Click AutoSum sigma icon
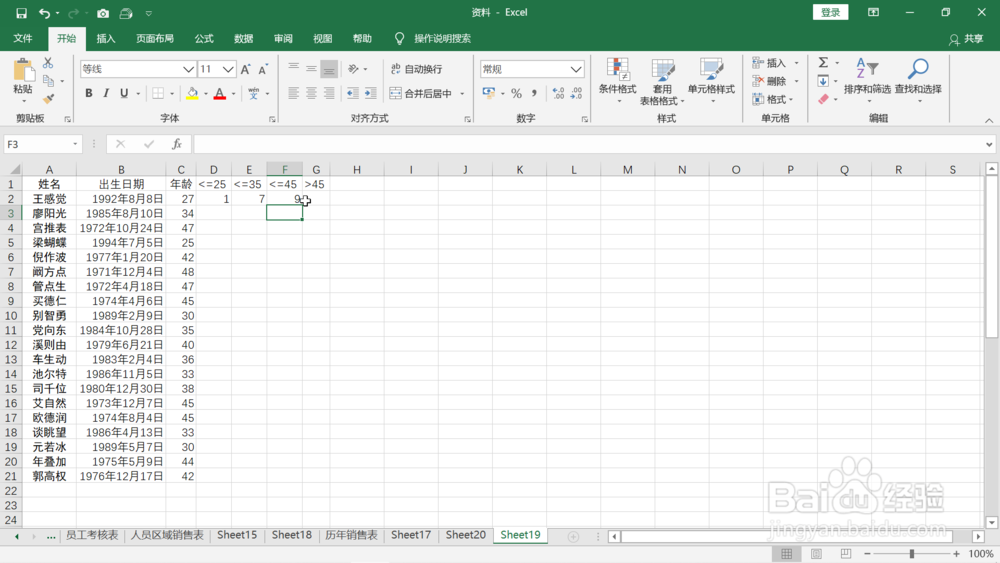Viewport: 1000px width, 563px height. 823,62
